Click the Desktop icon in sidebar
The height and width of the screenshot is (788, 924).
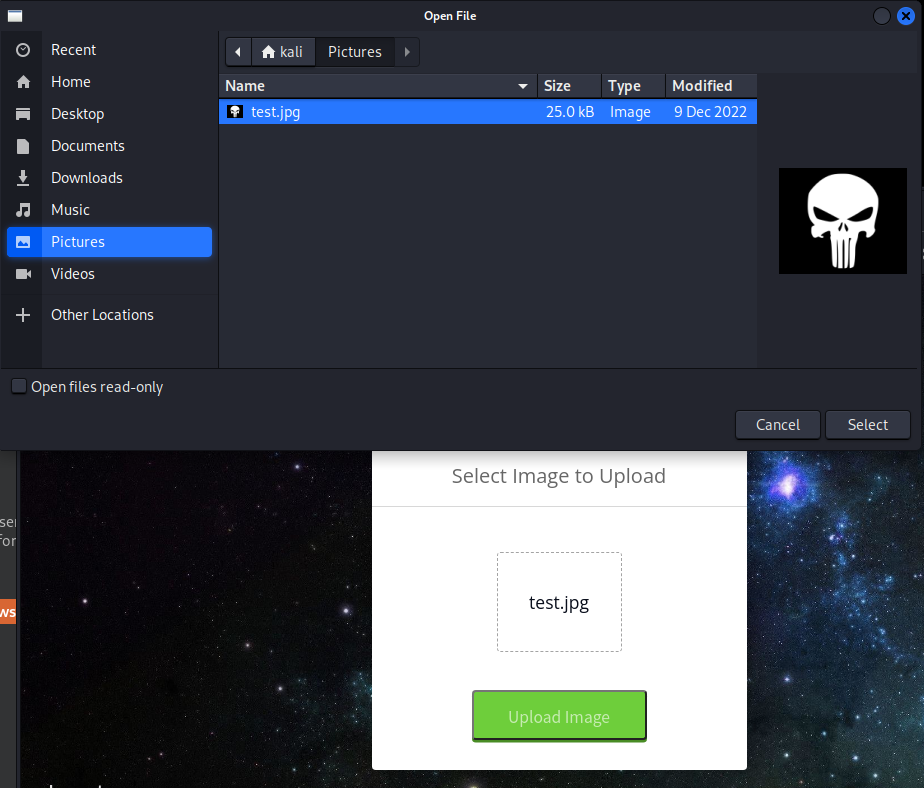23,114
